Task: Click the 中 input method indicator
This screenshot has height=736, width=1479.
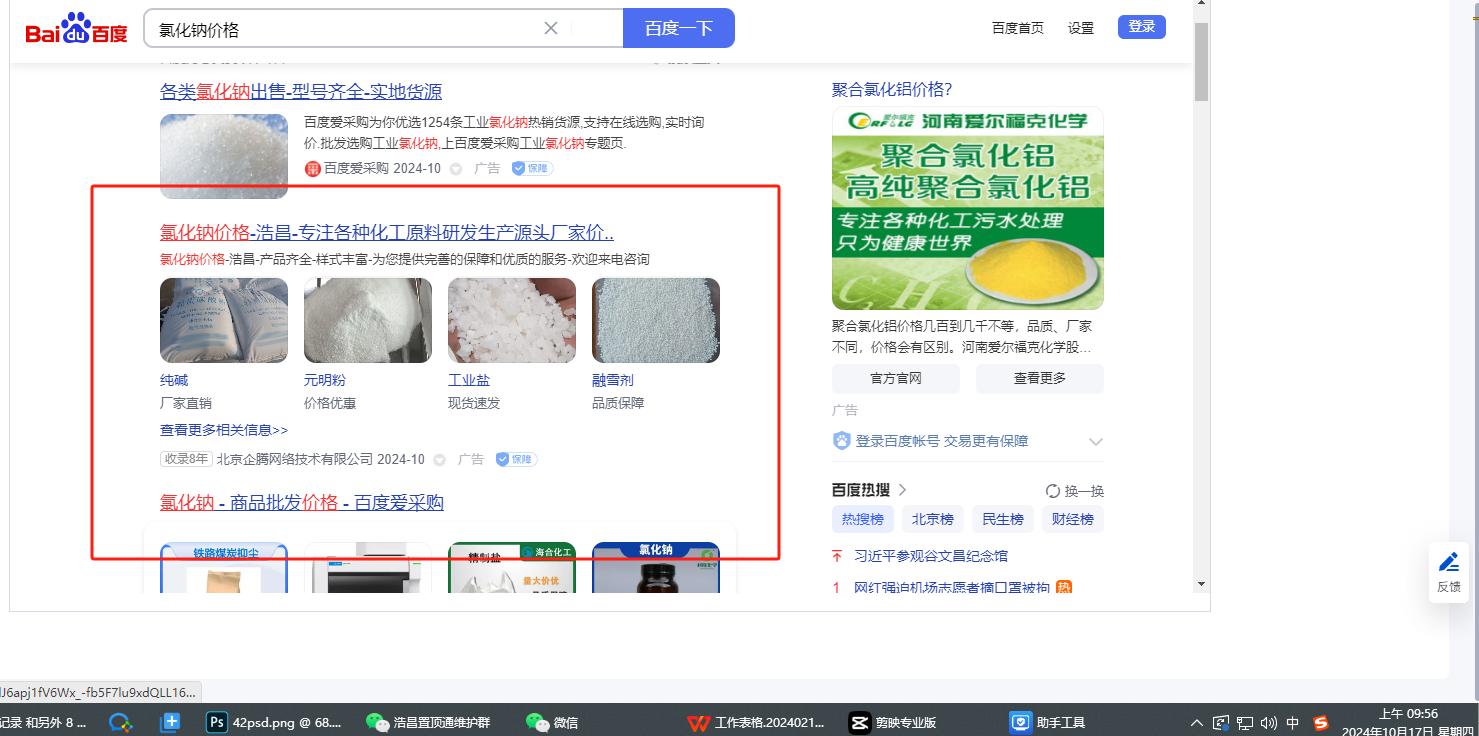Action: click(x=1293, y=722)
